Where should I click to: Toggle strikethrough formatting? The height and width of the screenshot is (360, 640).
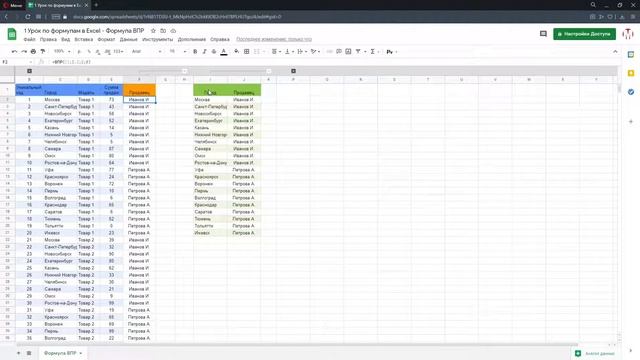coord(214,51)
